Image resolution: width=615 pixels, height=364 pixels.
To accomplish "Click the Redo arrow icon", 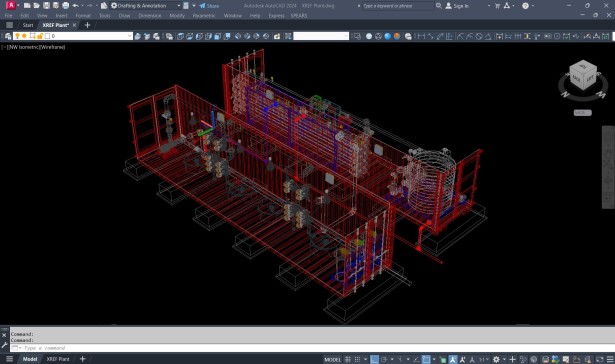I will (x=89, y=5).
